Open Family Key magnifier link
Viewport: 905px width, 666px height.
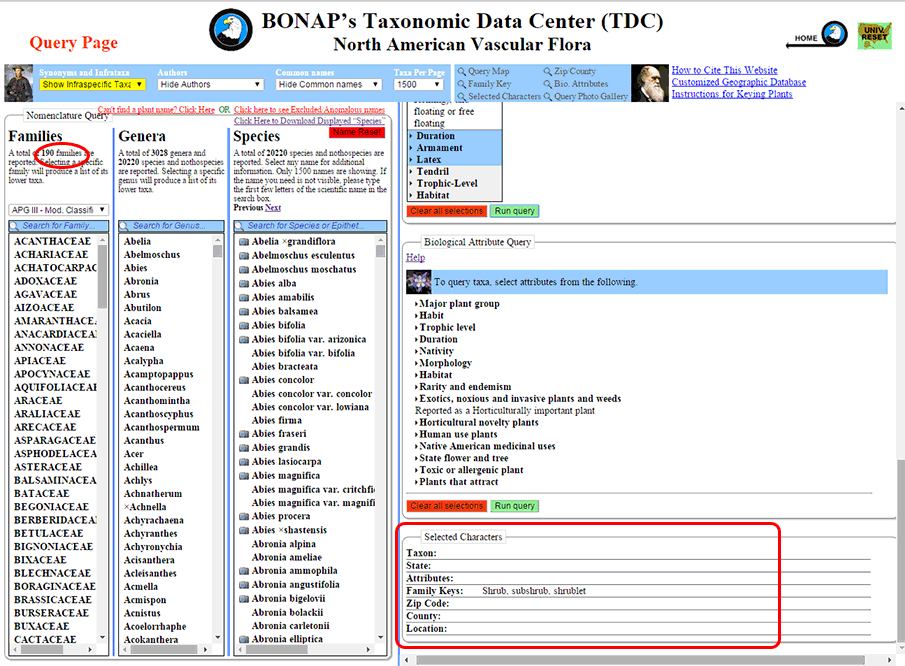[x=485, y=84]
